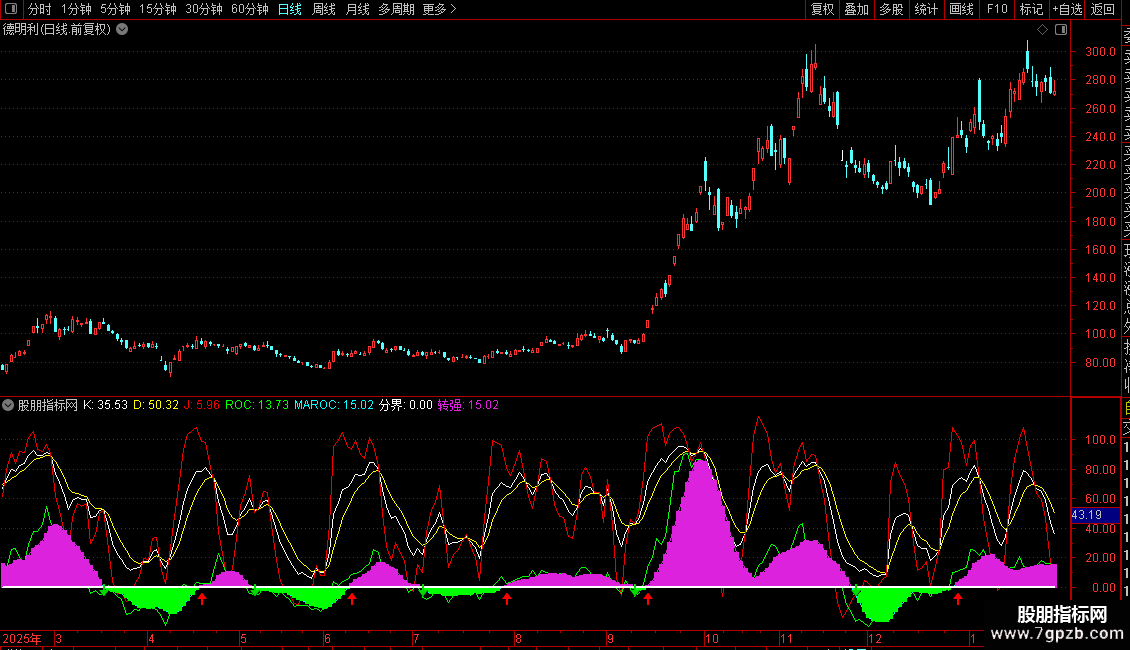
Task: Click the diamond marker icon above the chart
Action: click(x=1042, y=30)
